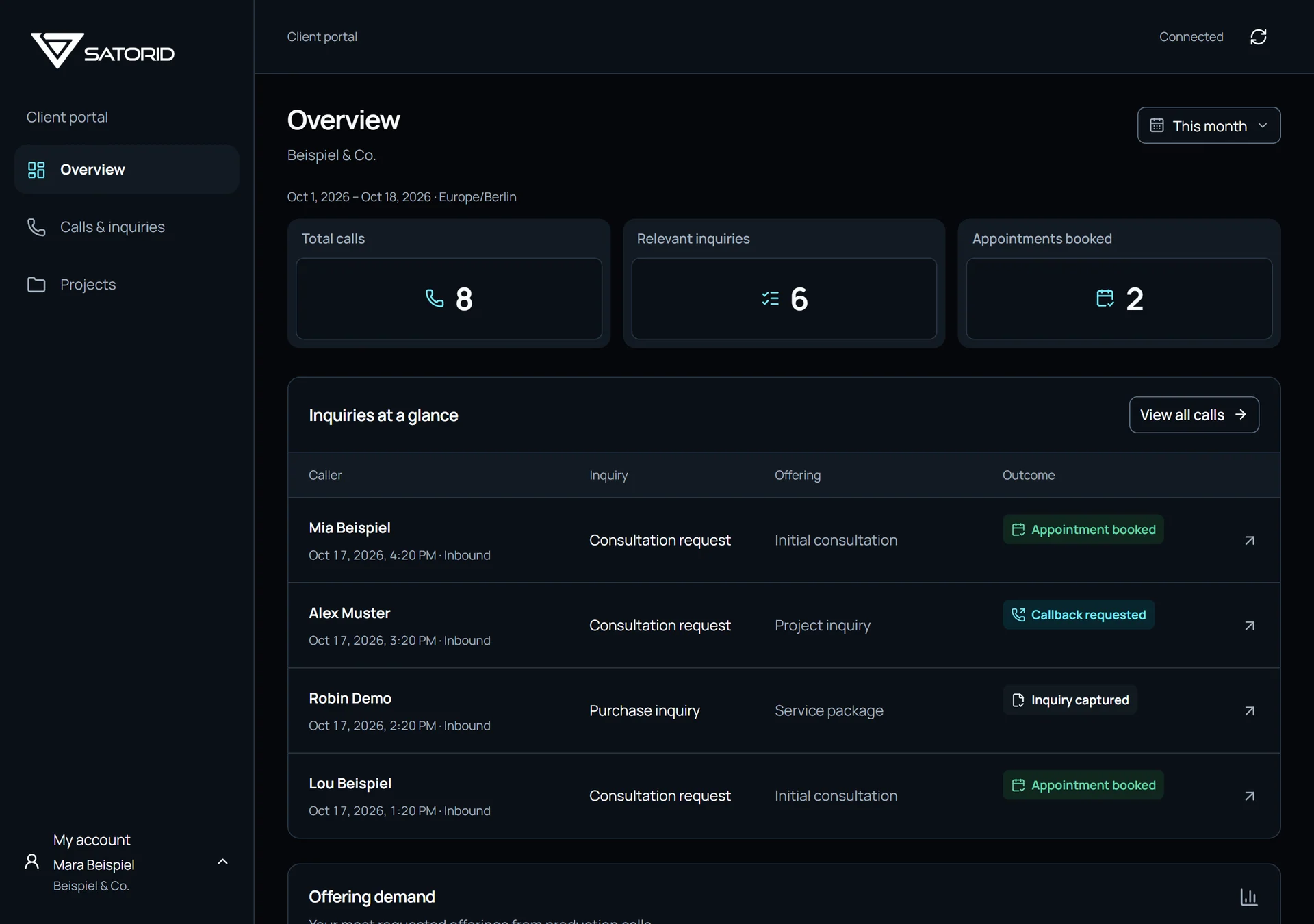1314x924 pixels.
Task: Click the refresh sync icon
Action: pyautogui.click(x=1258, y=37)
